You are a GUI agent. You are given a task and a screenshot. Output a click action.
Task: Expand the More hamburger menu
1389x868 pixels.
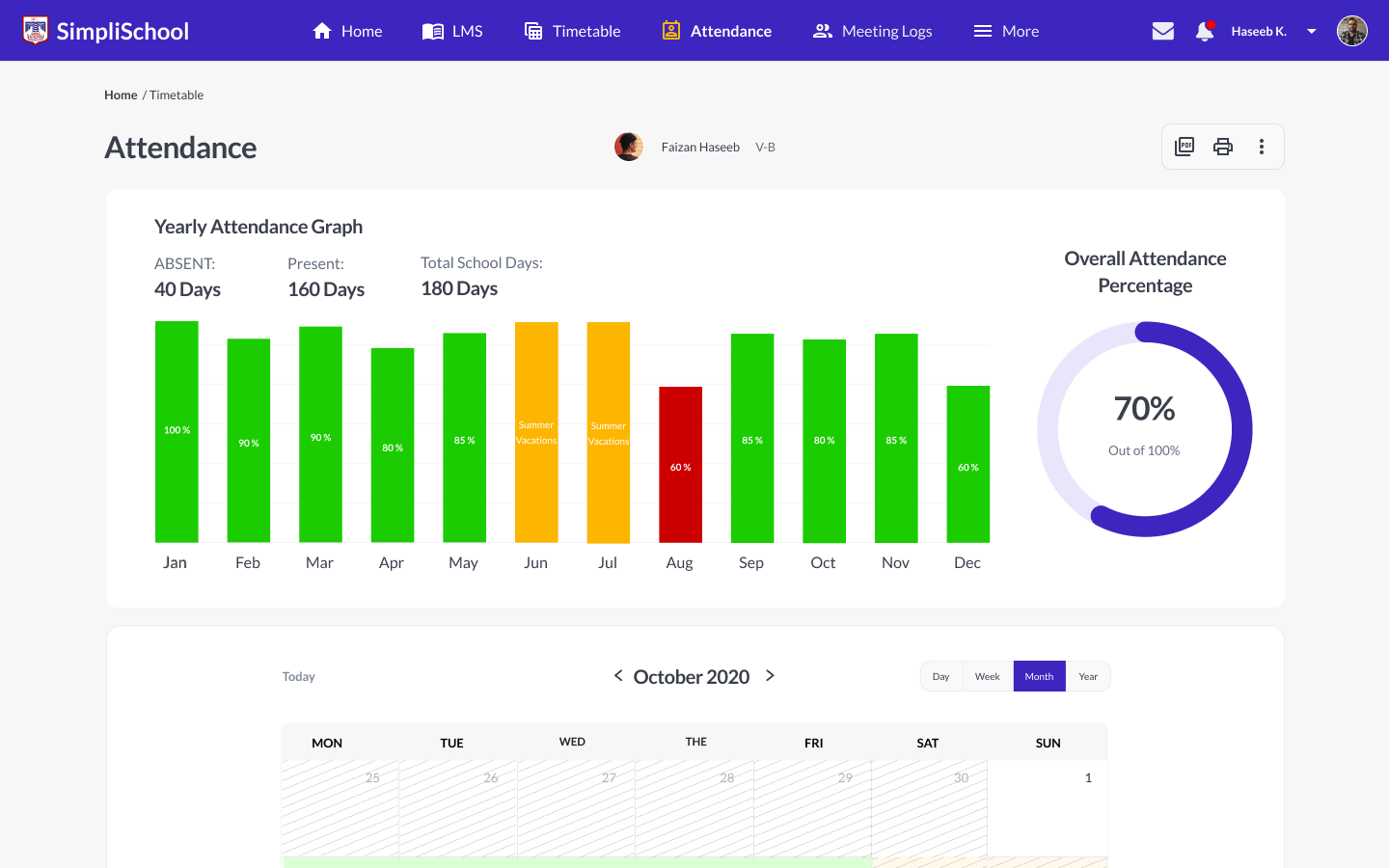[x=1006, y=31]
